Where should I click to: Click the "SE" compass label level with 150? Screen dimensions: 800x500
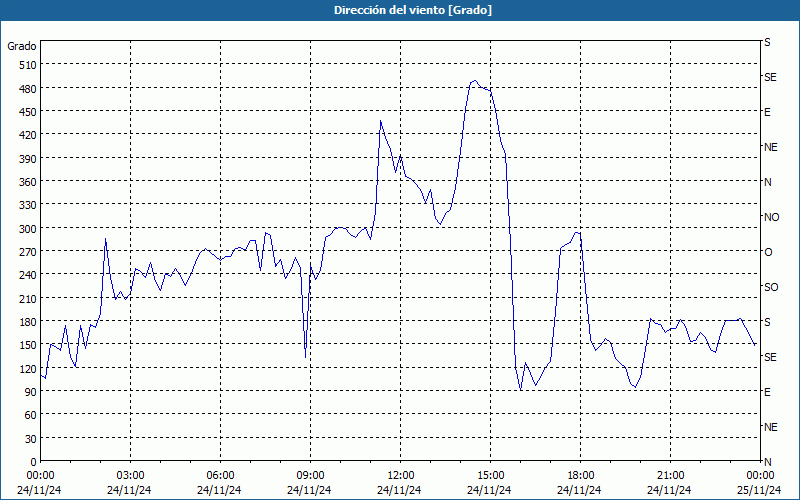[770, 357]
